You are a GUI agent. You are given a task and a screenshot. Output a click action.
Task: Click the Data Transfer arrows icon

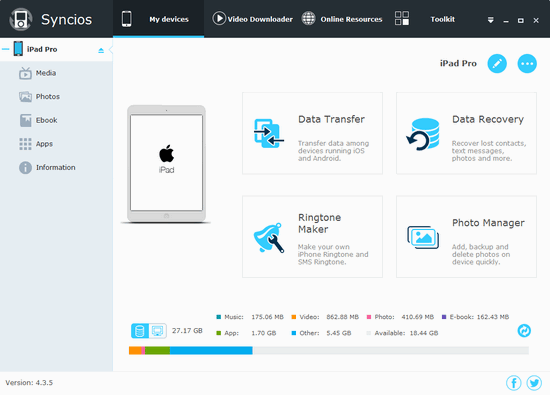pos(268,134)
